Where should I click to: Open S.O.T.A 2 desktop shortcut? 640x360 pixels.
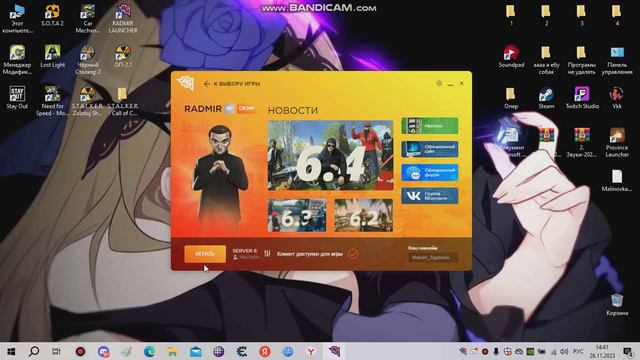click(x=52, y=16)
